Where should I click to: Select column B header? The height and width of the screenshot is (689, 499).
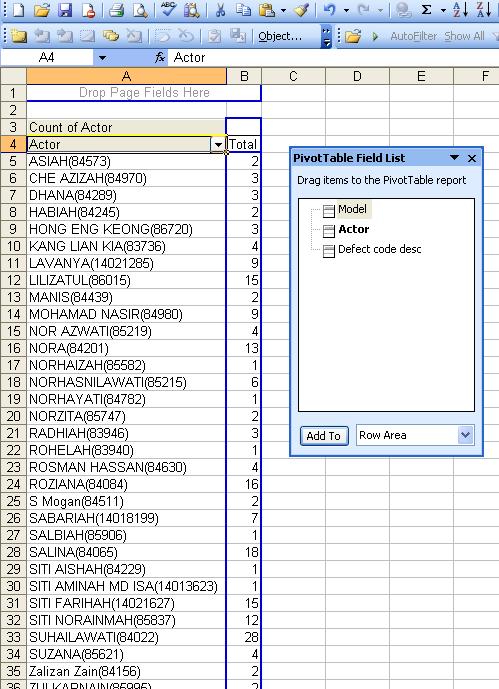244,76
